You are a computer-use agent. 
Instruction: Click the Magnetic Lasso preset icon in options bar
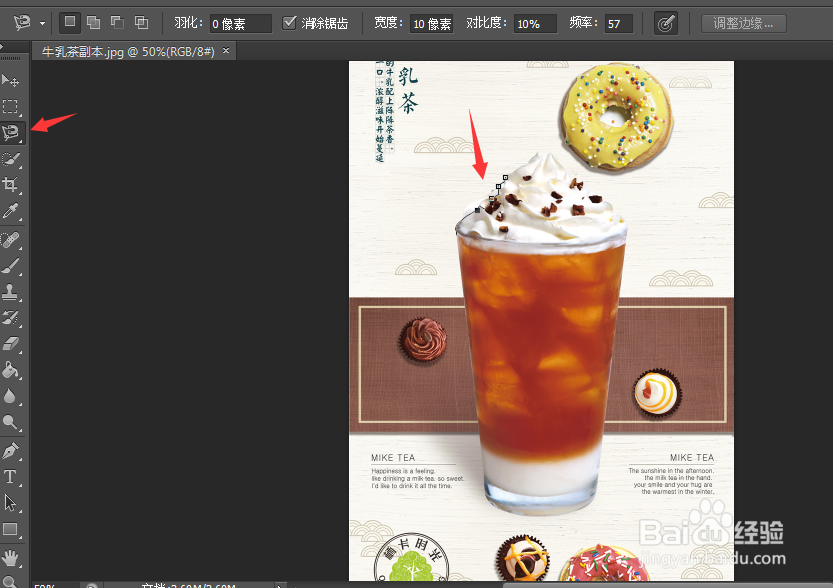[x=23, y=22]
